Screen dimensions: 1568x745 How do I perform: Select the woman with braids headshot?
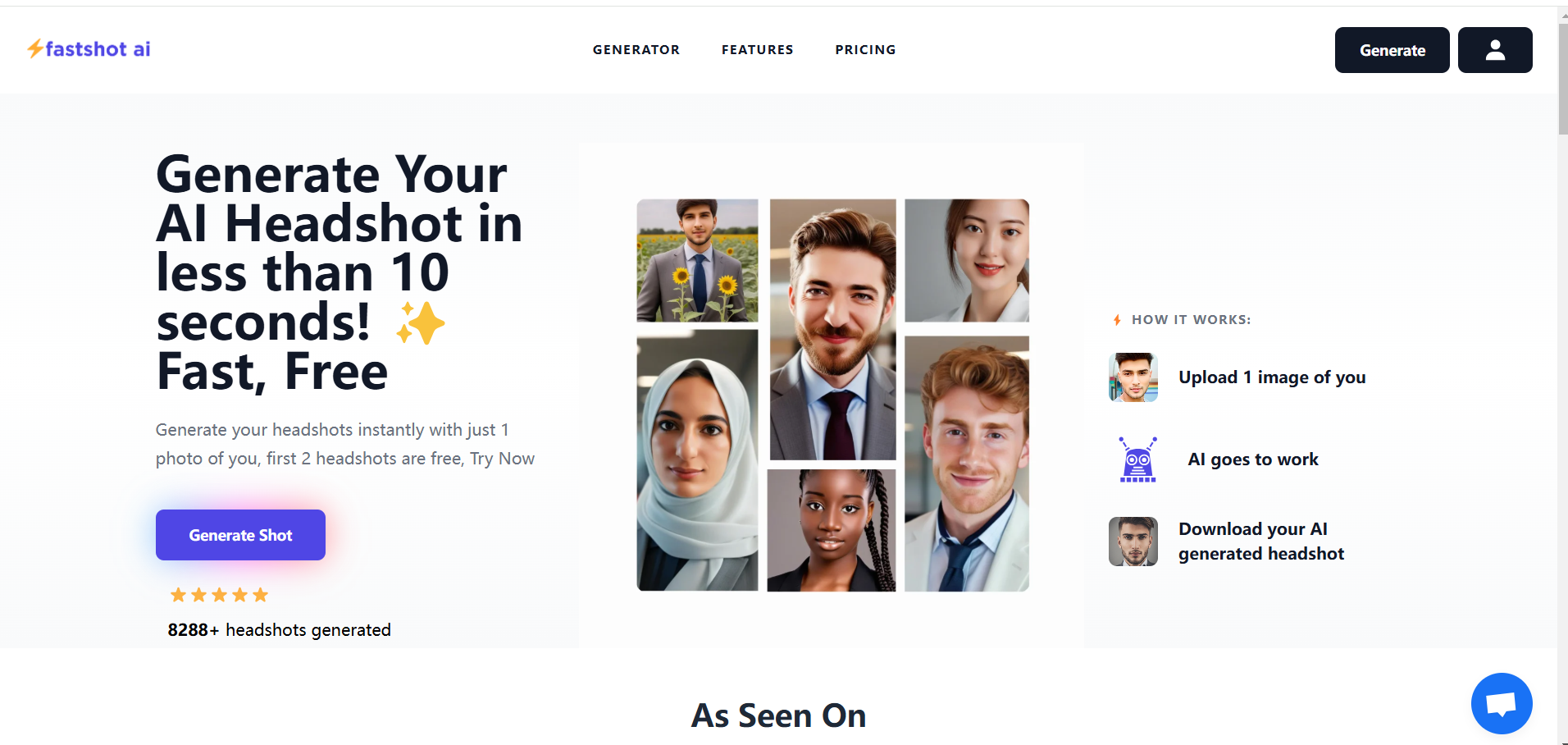tap(832, 530)
